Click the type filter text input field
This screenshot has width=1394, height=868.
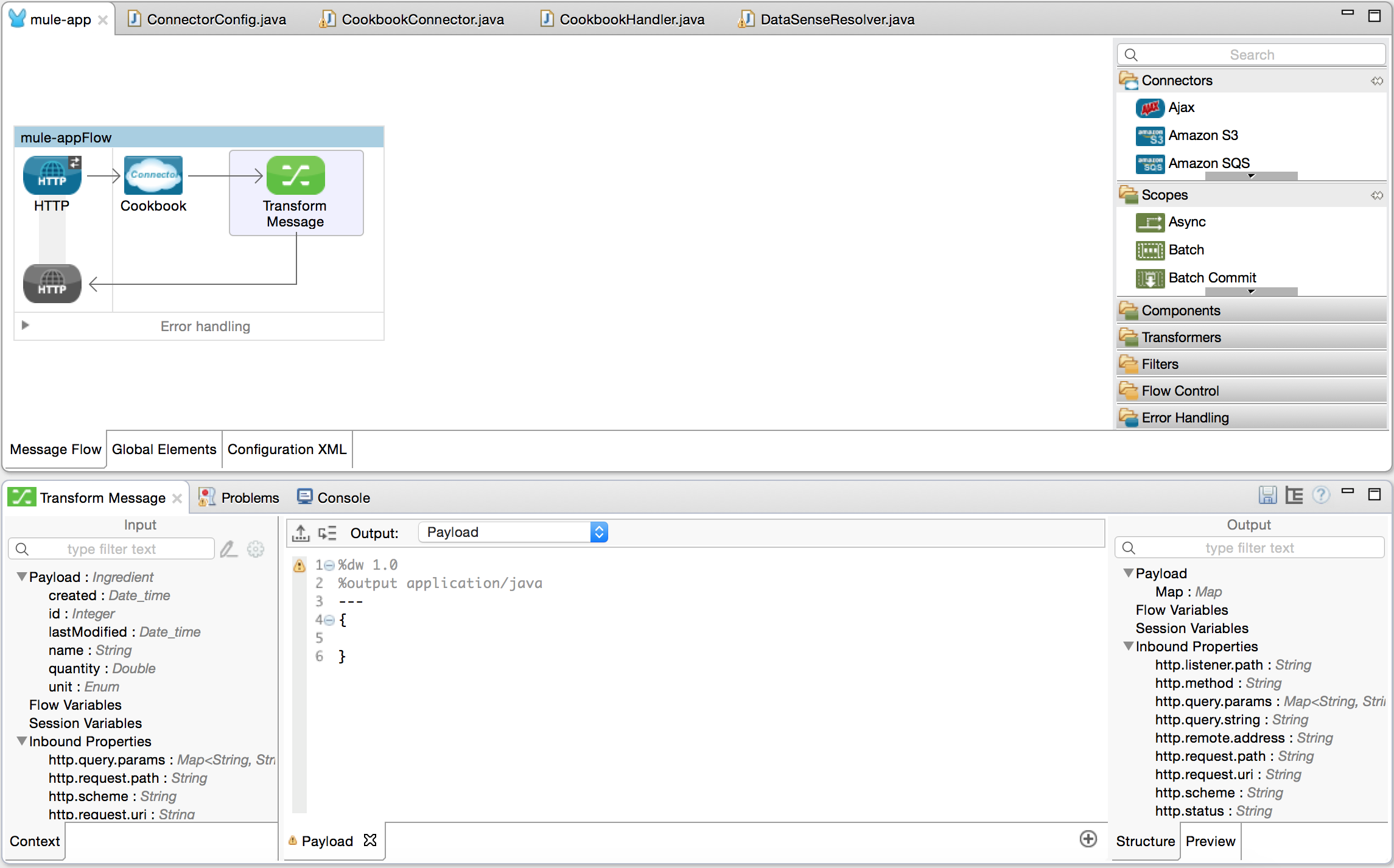(112, 548)
